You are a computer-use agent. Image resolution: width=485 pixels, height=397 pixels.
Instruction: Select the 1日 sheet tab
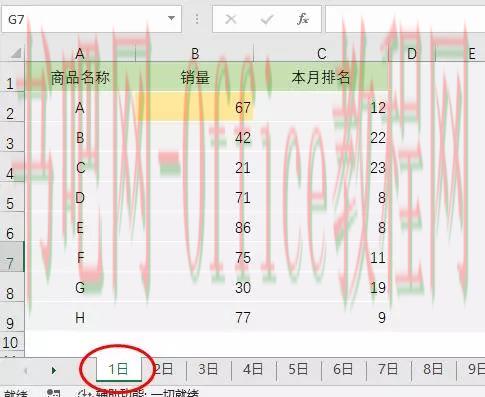[x=118, y=369]
